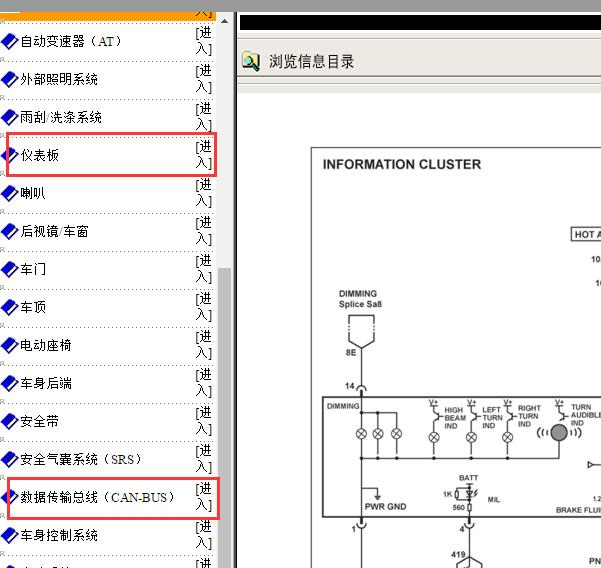
Task: Click [进入] link for 数据传输总线（CAN-BUS）
Action: pyautogui.click(x=204, y=497)
